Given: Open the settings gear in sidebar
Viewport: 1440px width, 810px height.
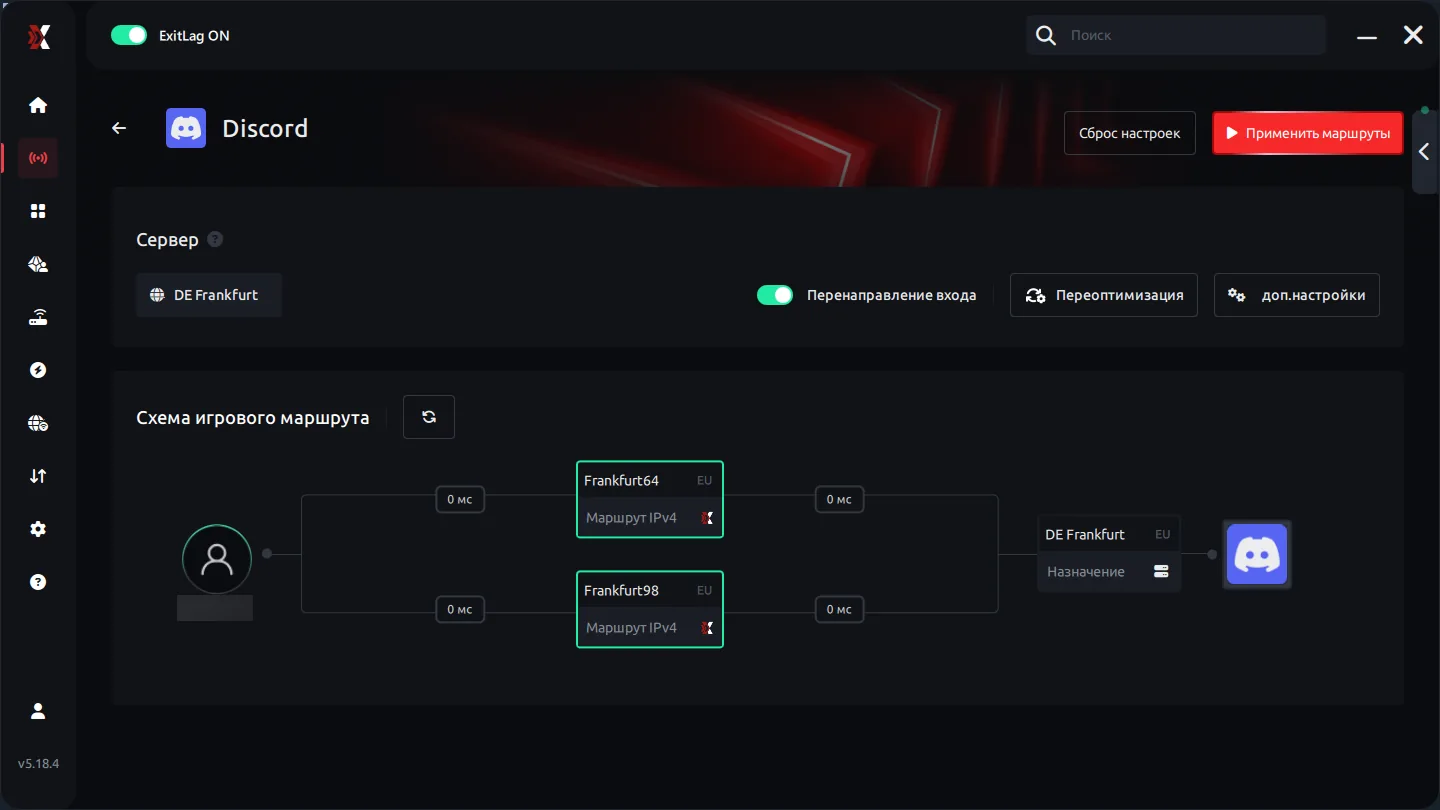Looking at the screenshot, I should (38, 529).
